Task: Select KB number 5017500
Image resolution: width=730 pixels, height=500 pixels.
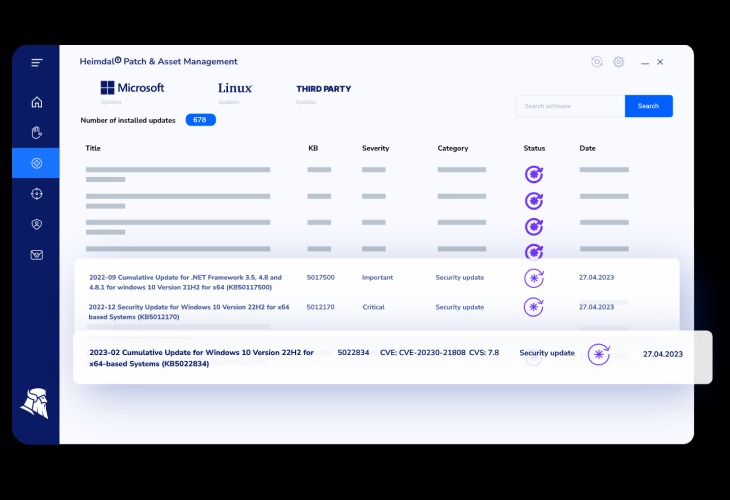Action: 320,277
